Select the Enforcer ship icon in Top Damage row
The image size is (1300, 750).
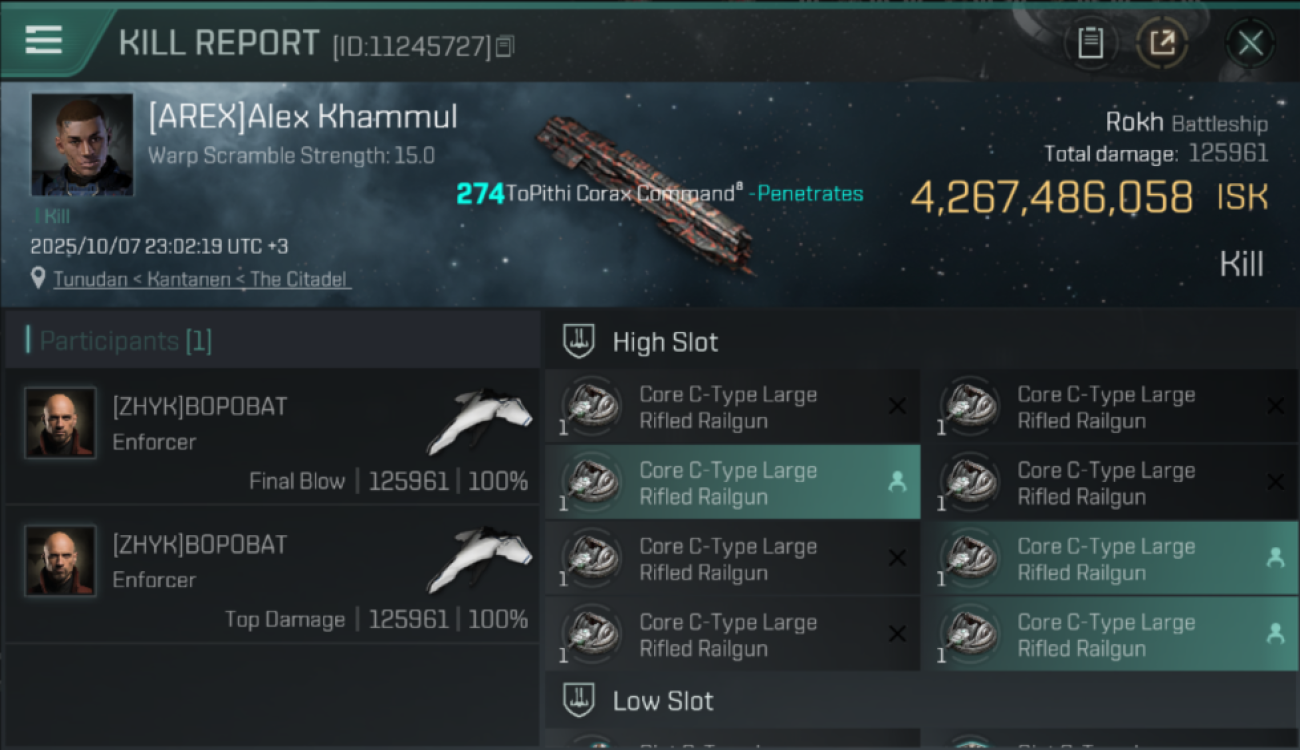click(x=480, y=558)
